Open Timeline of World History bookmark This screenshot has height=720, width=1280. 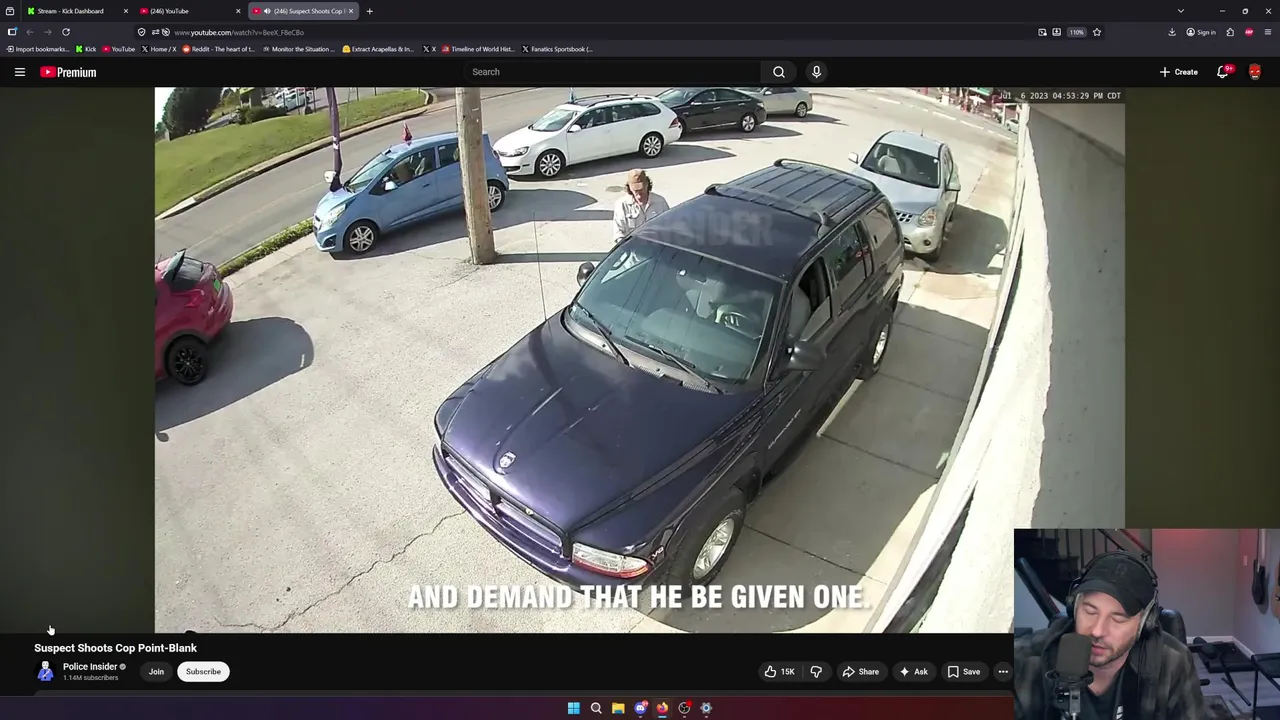[477, 49]
